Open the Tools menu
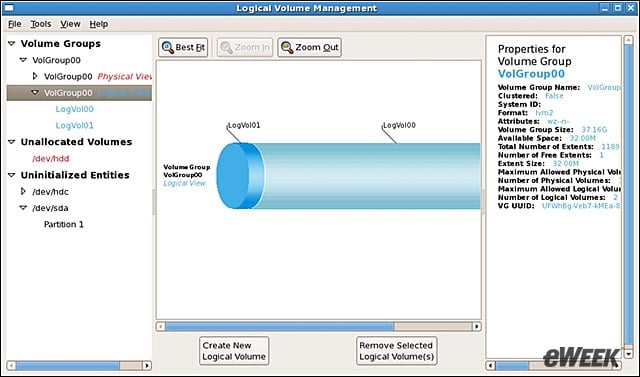The image size is (640, 377). tap(41, 24)
